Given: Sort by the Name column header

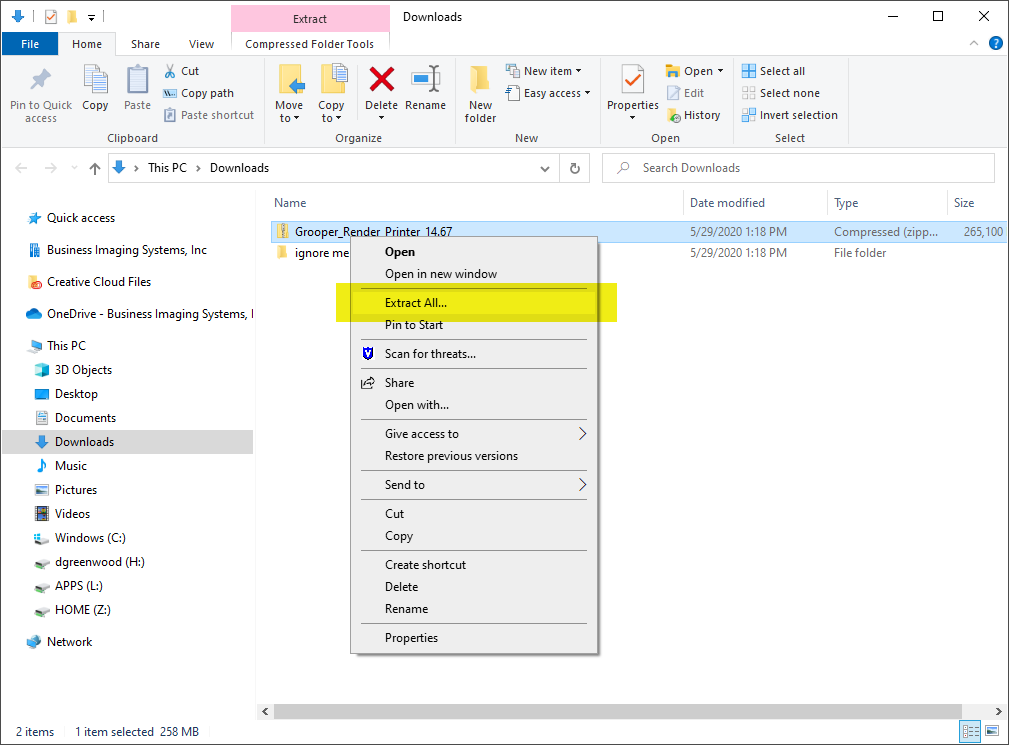Looking at the screenshot, I should (476, 203).
